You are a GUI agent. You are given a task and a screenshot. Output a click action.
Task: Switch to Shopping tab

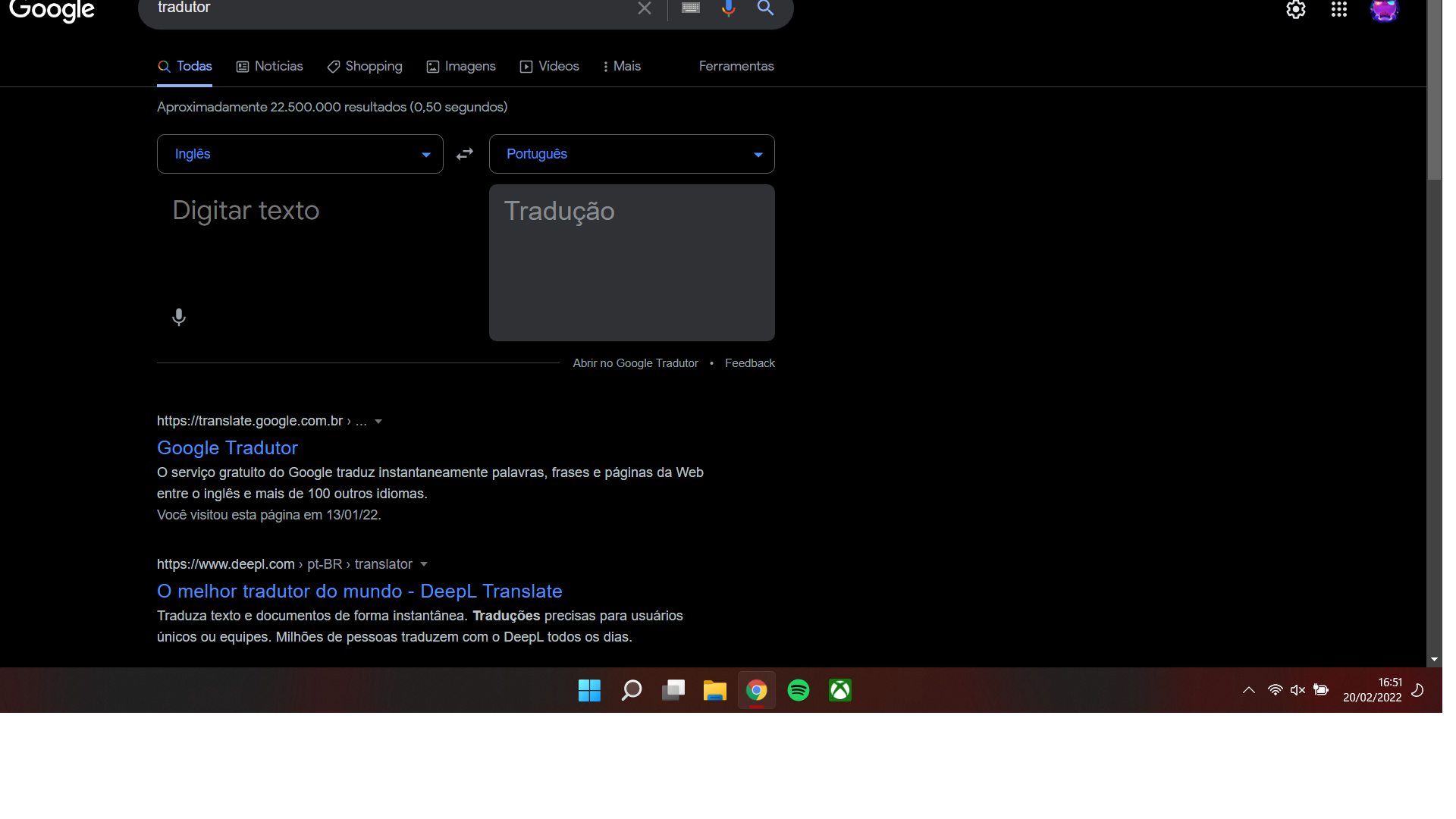365,67
